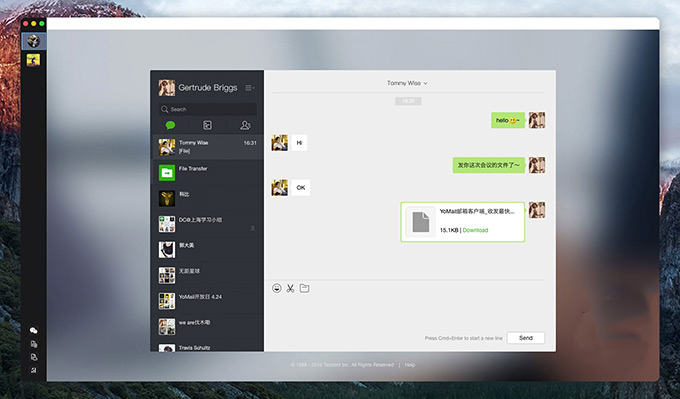The width and height of the screenshot is (680, 399).
Task: Open the grey file icon in attachment card
Action: [x=420, y=222]
